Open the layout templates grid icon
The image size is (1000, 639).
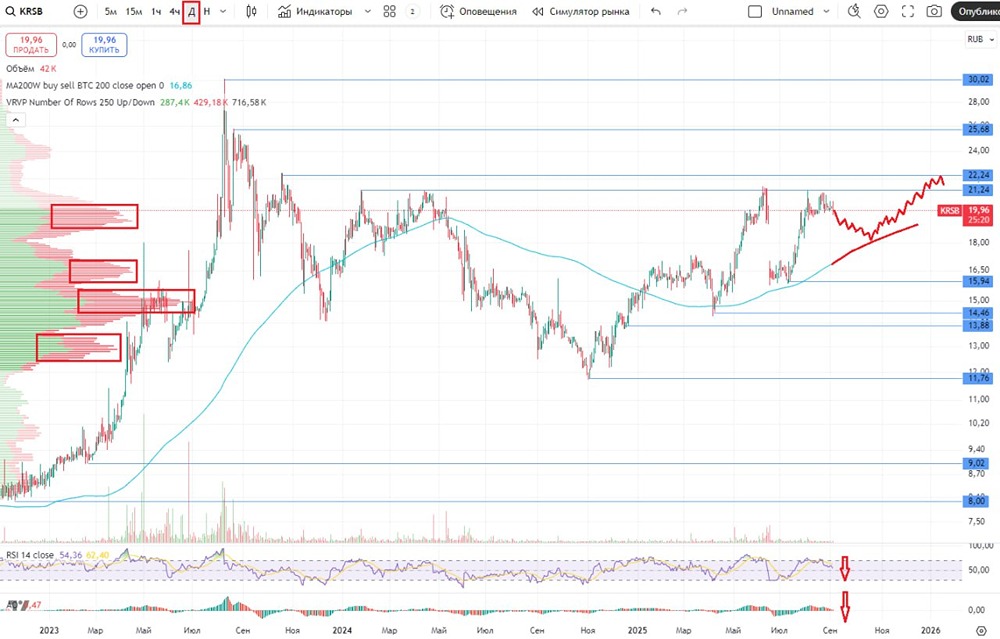390,11
